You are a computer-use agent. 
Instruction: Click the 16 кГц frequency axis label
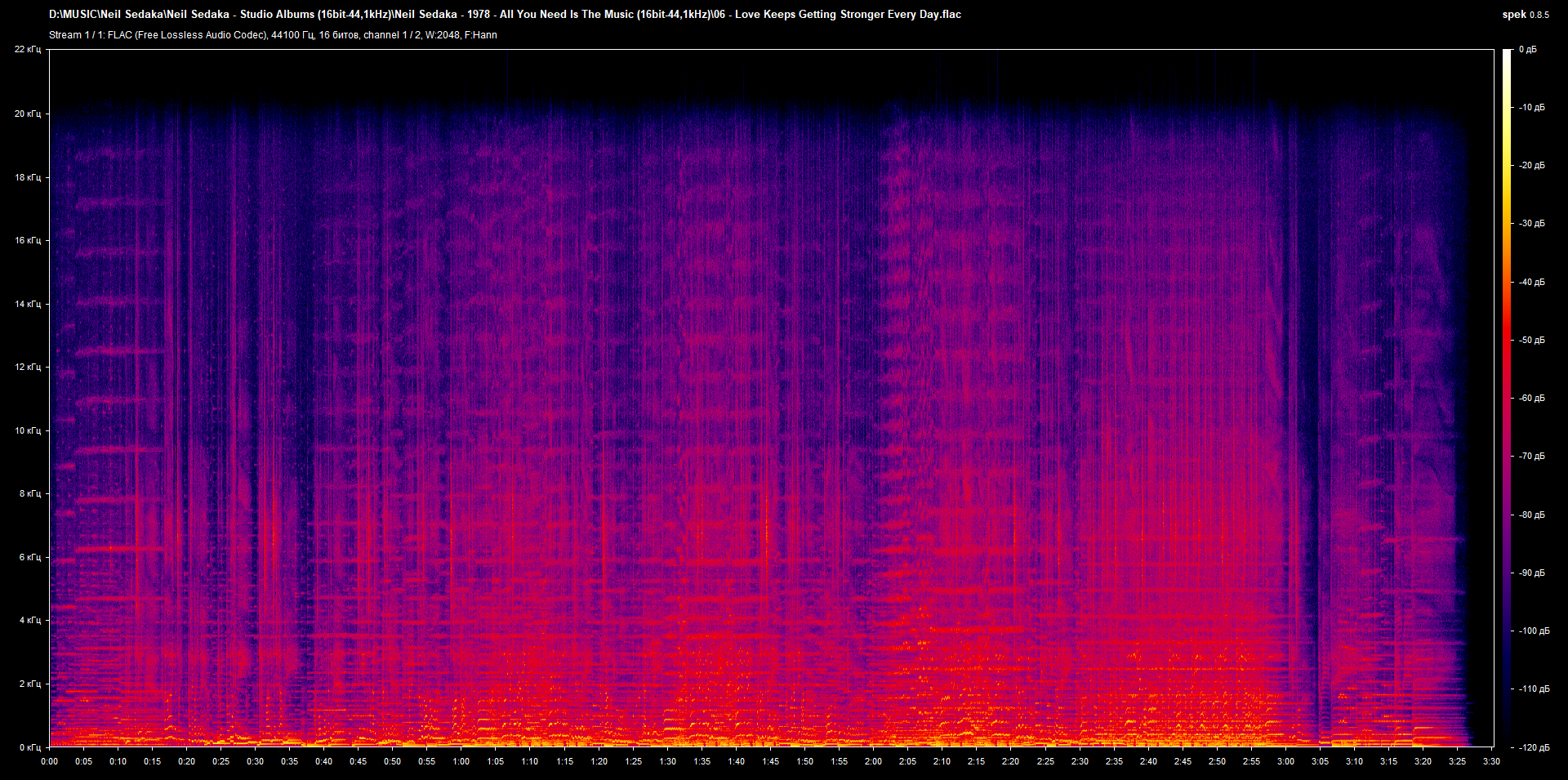(x=27, y=240)
